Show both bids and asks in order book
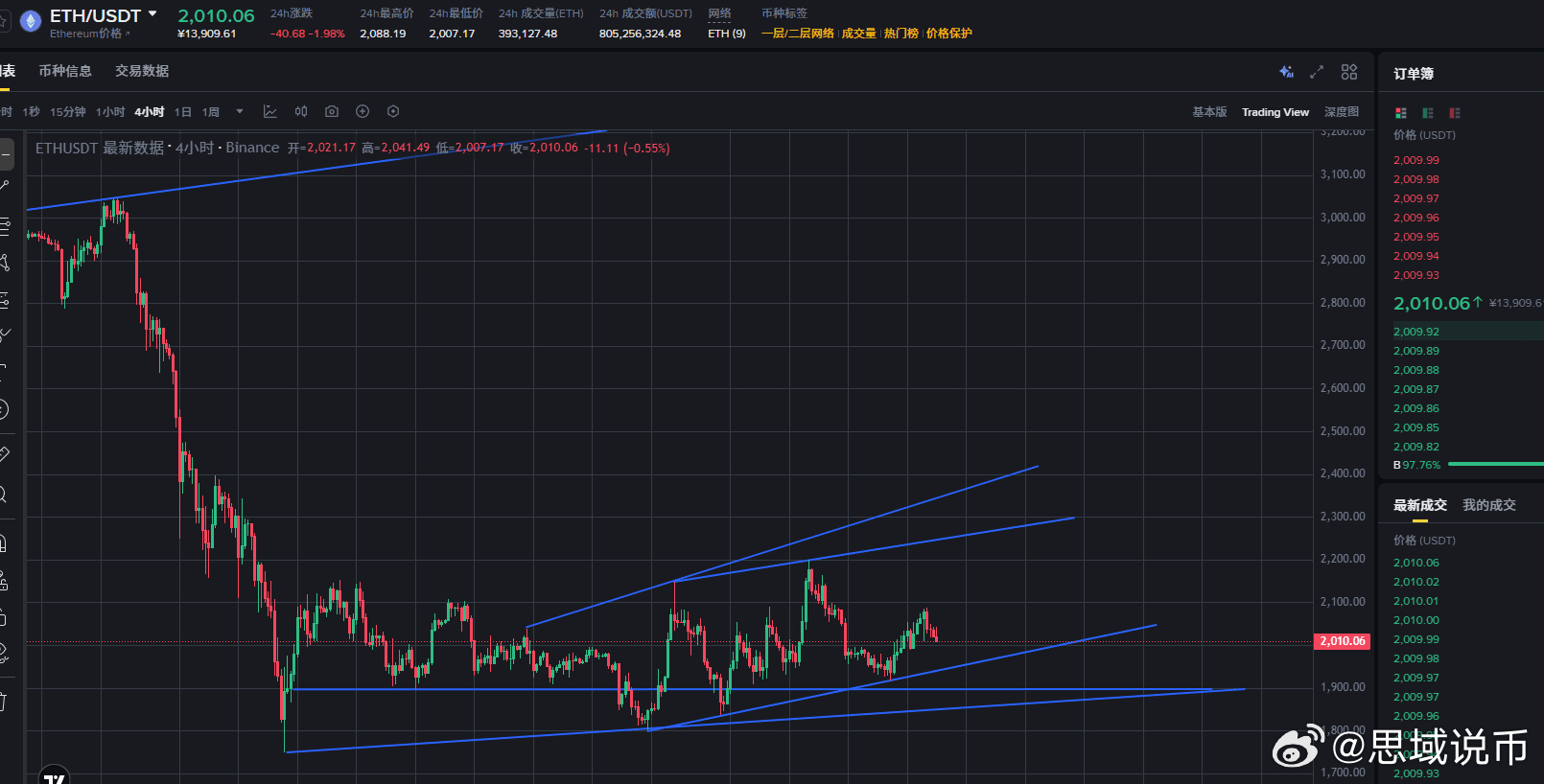This screenshot has height=784, width=1544. tap(1401, 113)
